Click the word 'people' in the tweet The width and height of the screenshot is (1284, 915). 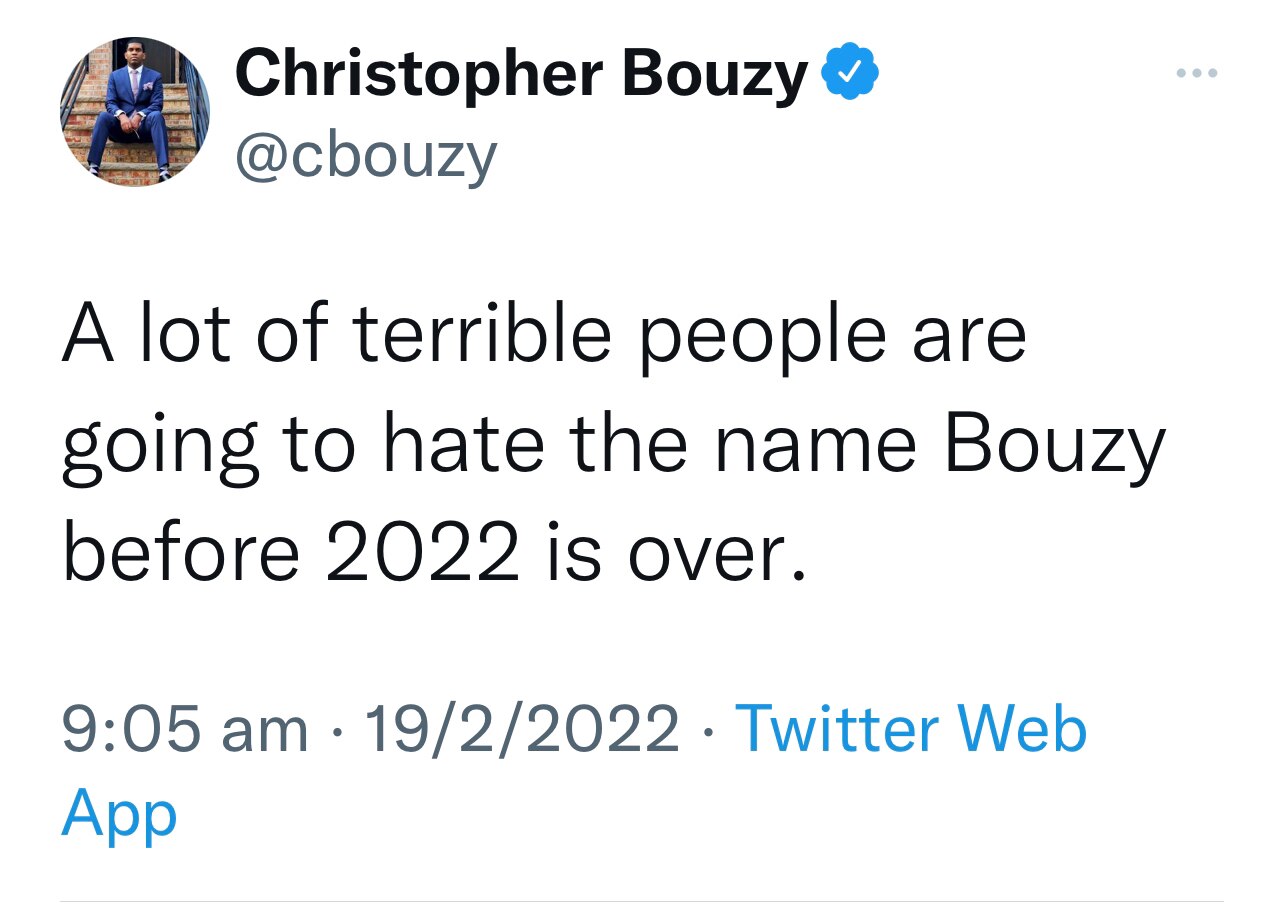click(761, 336)
